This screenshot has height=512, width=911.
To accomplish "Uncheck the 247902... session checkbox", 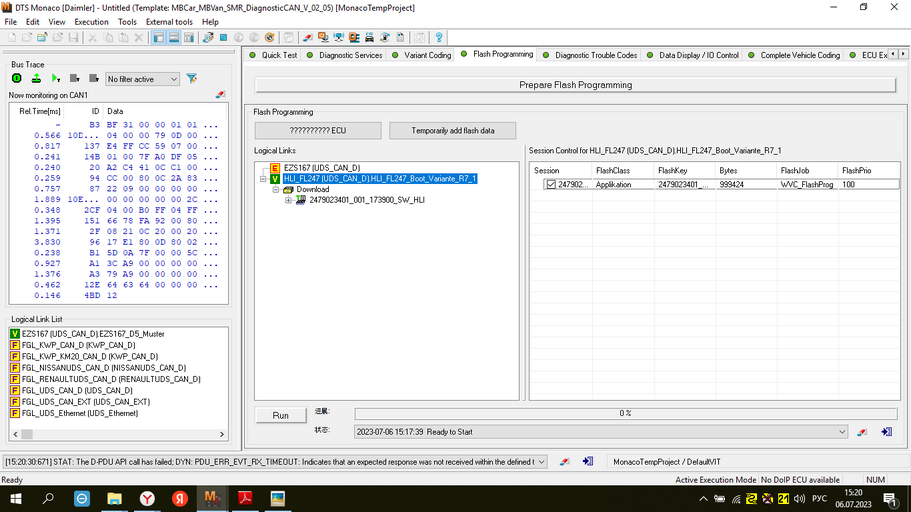I will (x=551, y=184).
